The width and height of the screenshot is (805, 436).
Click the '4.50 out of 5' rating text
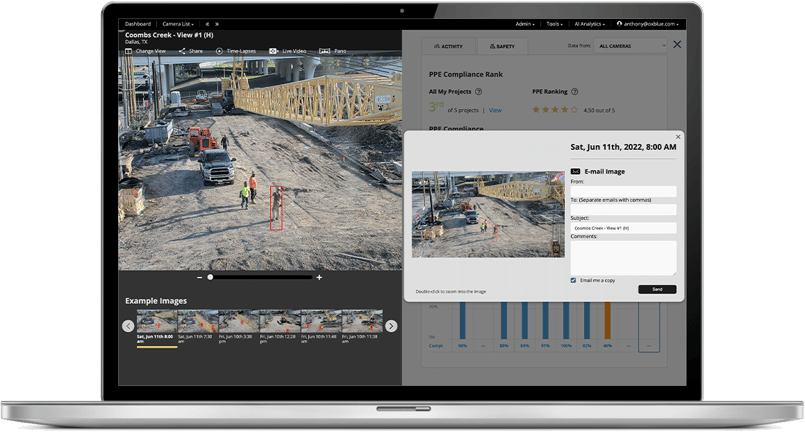pyautogui.click(x=599, y=110)
